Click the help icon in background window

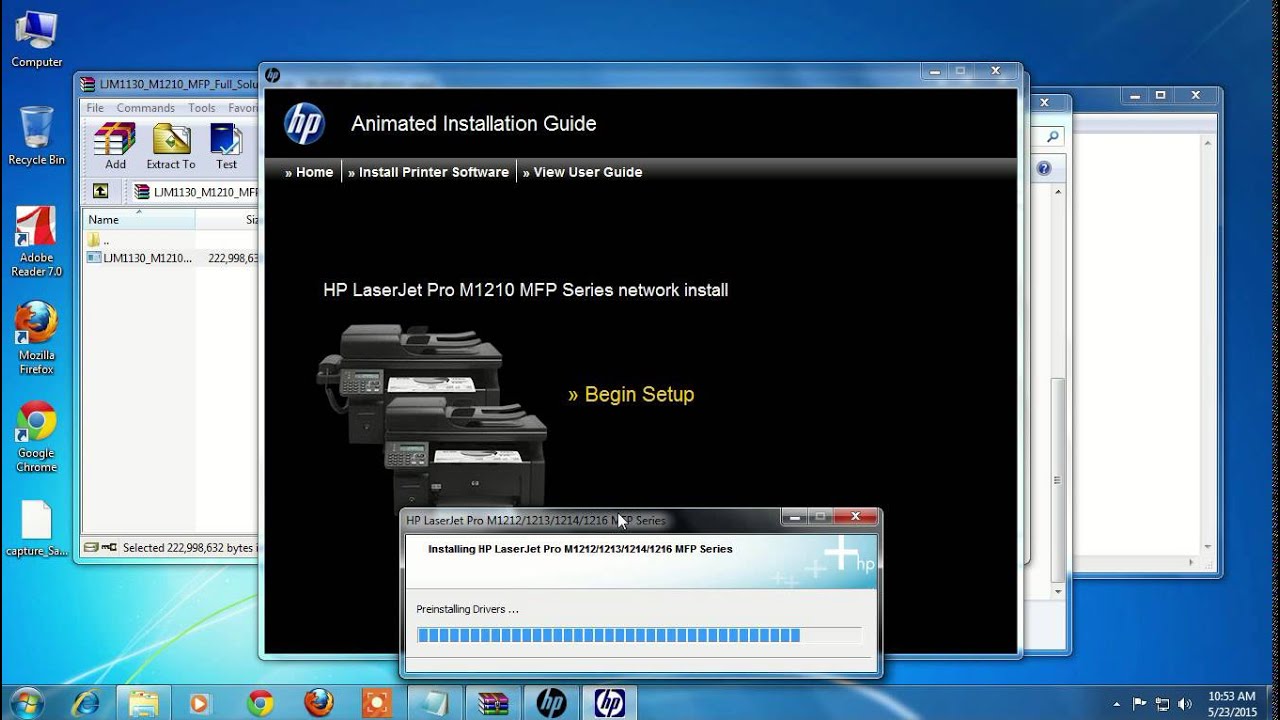click(x=1044, y=168)
